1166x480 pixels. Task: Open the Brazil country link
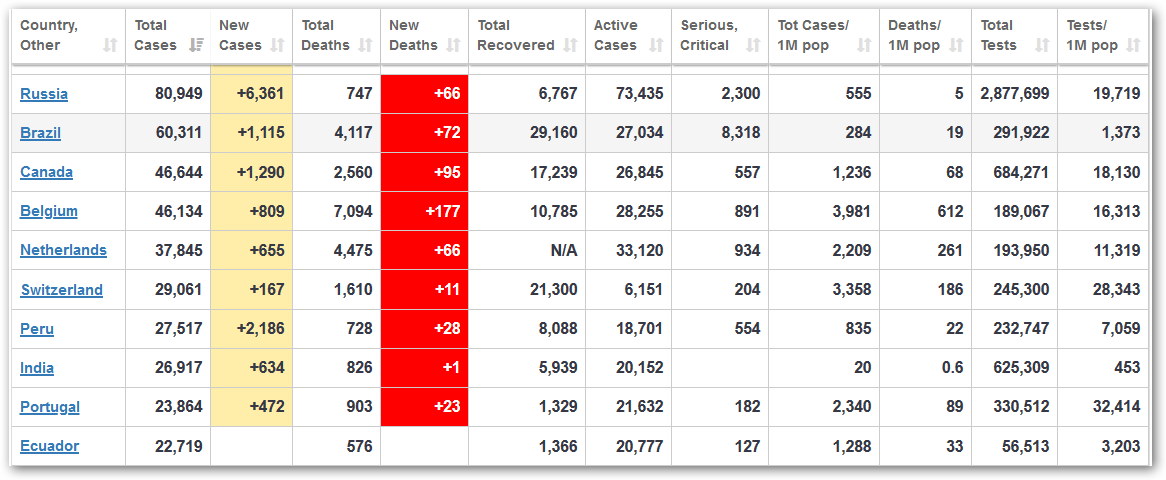[x=41, y=133]
